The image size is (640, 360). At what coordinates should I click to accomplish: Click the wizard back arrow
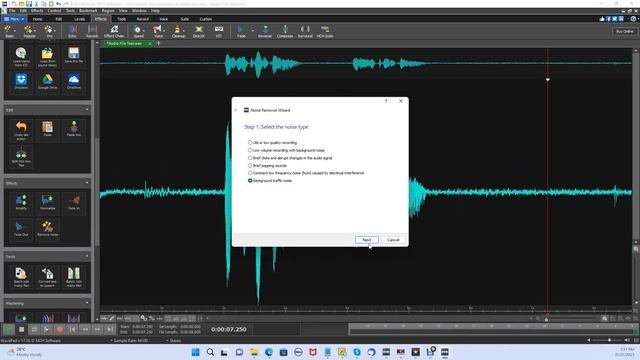(236, 110)
